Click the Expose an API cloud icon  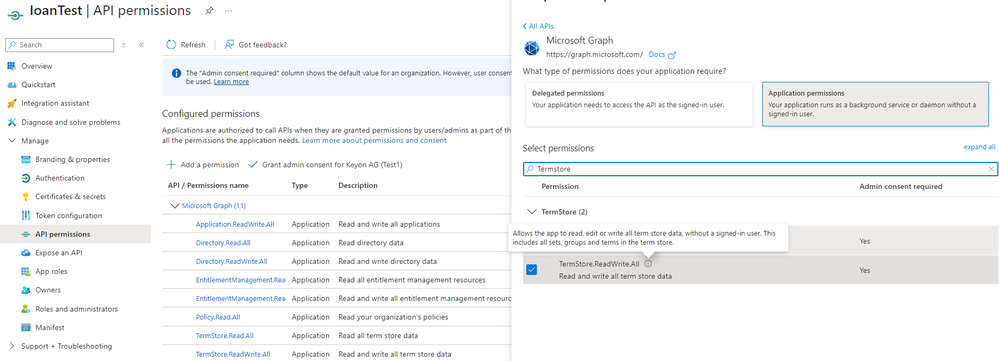(25, 253)
